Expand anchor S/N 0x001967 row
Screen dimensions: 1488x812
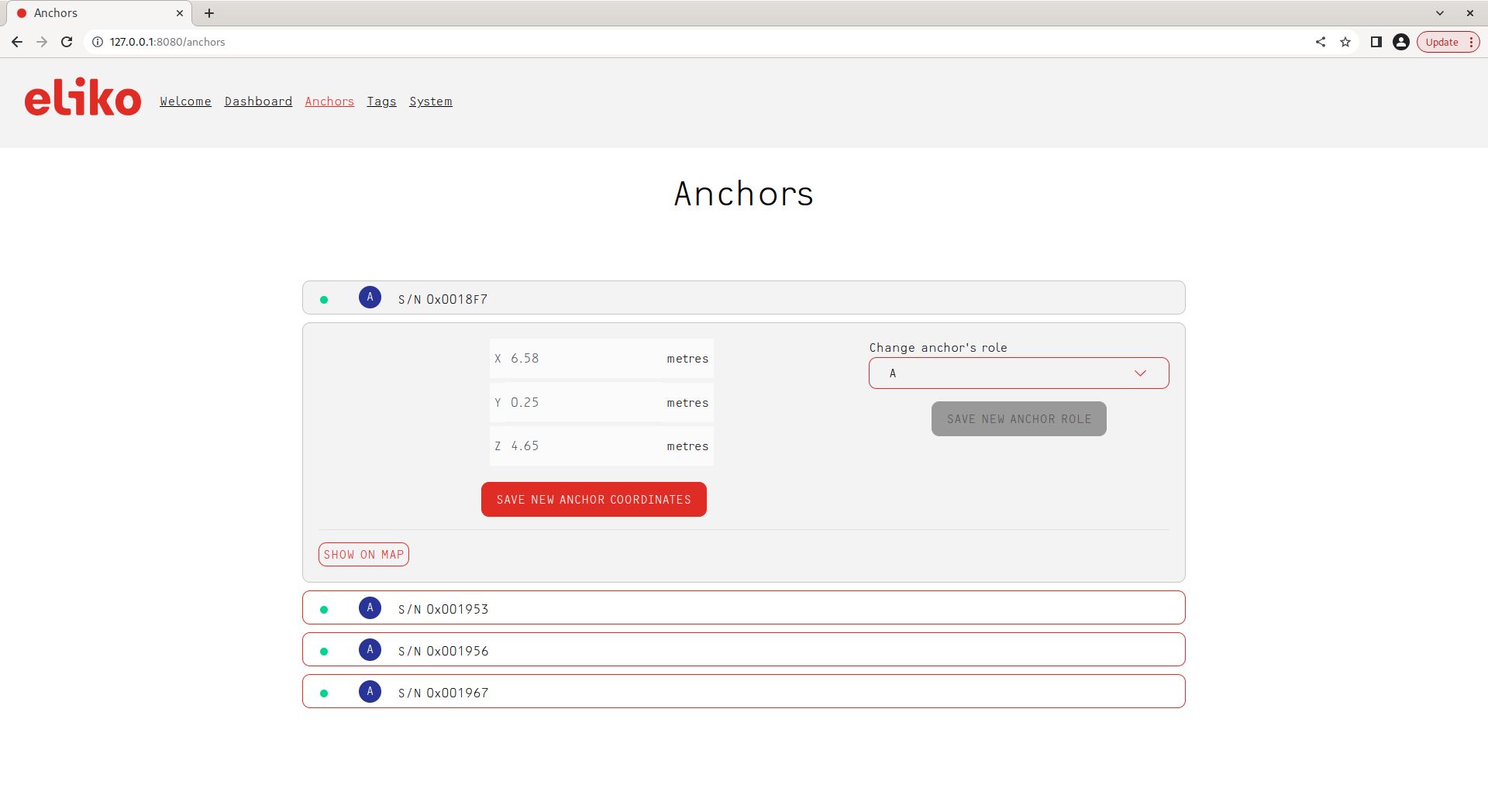(x=742, y=692)
